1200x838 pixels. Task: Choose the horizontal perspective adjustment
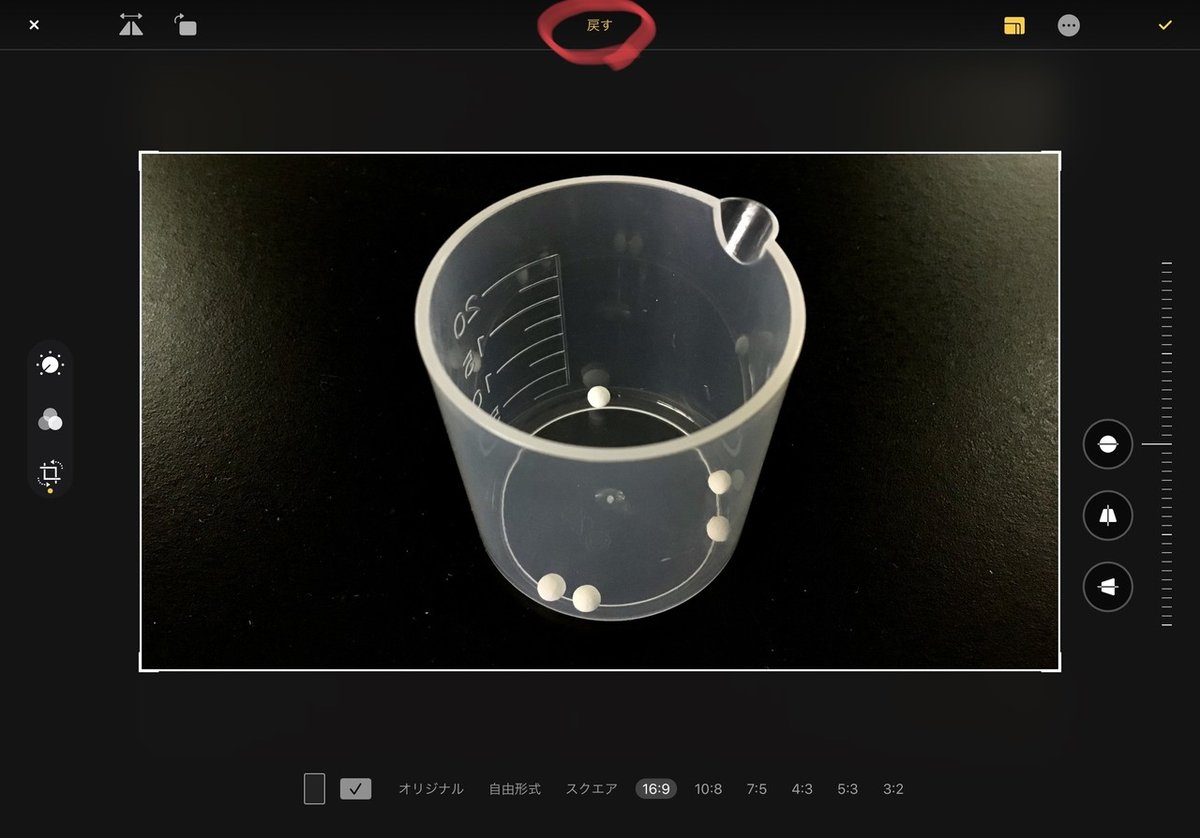coord(1108,587)
